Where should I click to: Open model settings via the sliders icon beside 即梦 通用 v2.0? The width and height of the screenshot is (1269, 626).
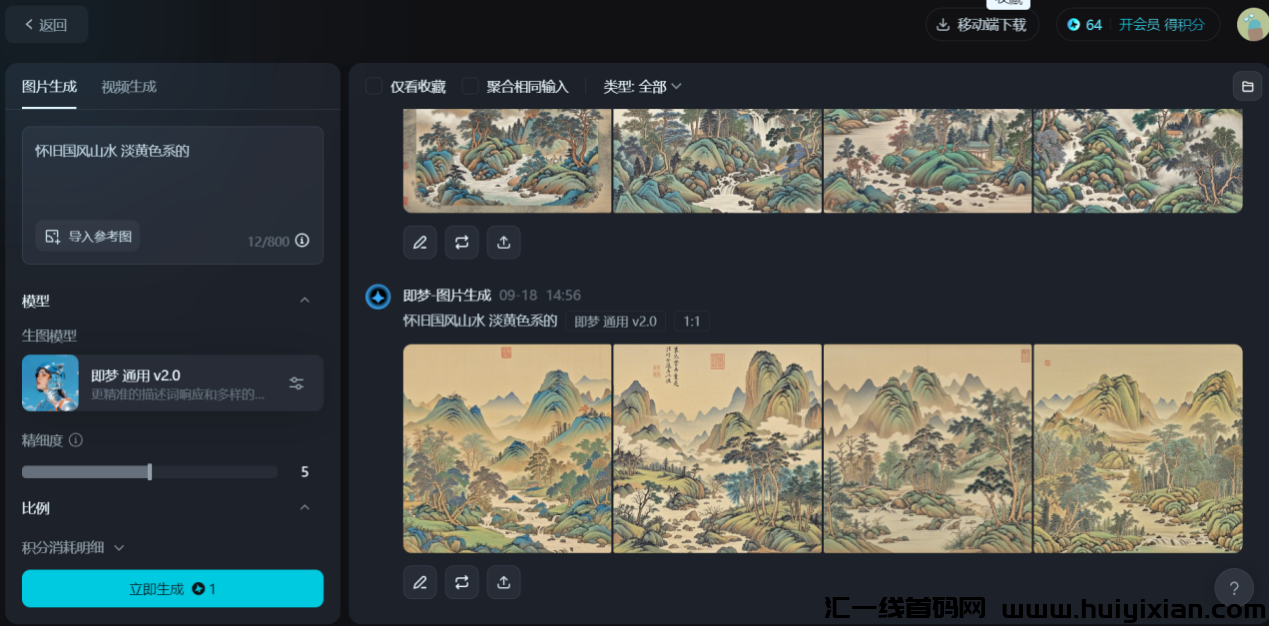pos(296,383)
